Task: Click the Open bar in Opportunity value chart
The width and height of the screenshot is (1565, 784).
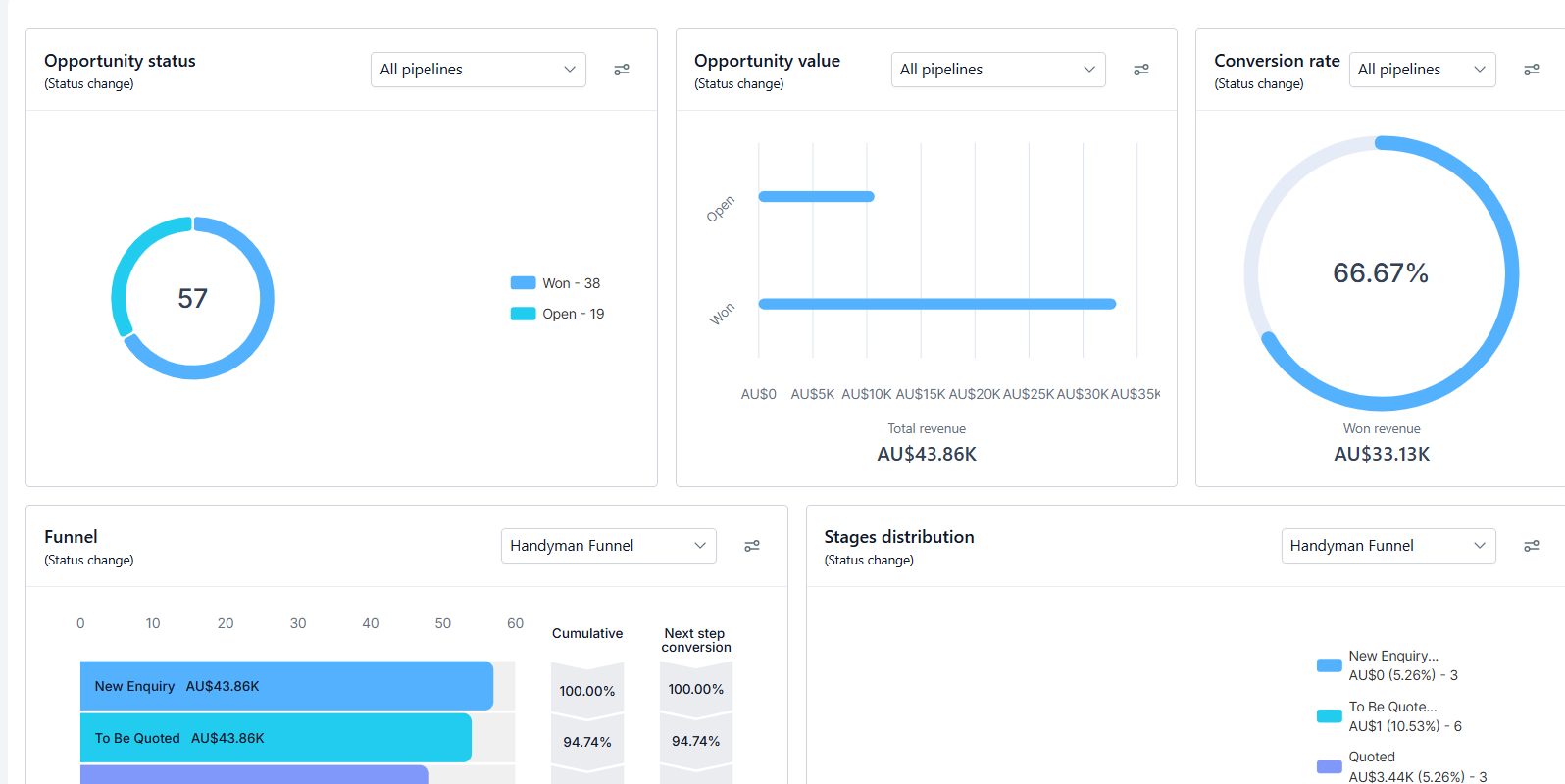Action: [x=816, y=197]
